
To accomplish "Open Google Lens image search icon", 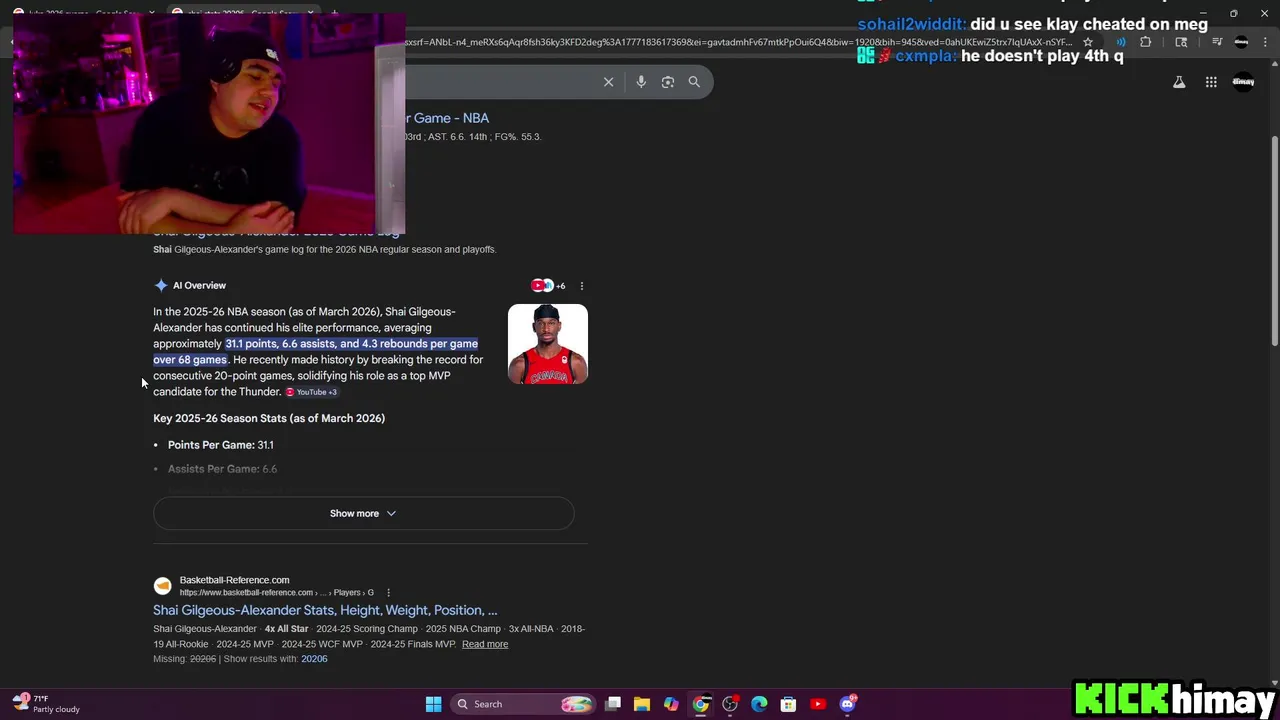I will point(668,82).
